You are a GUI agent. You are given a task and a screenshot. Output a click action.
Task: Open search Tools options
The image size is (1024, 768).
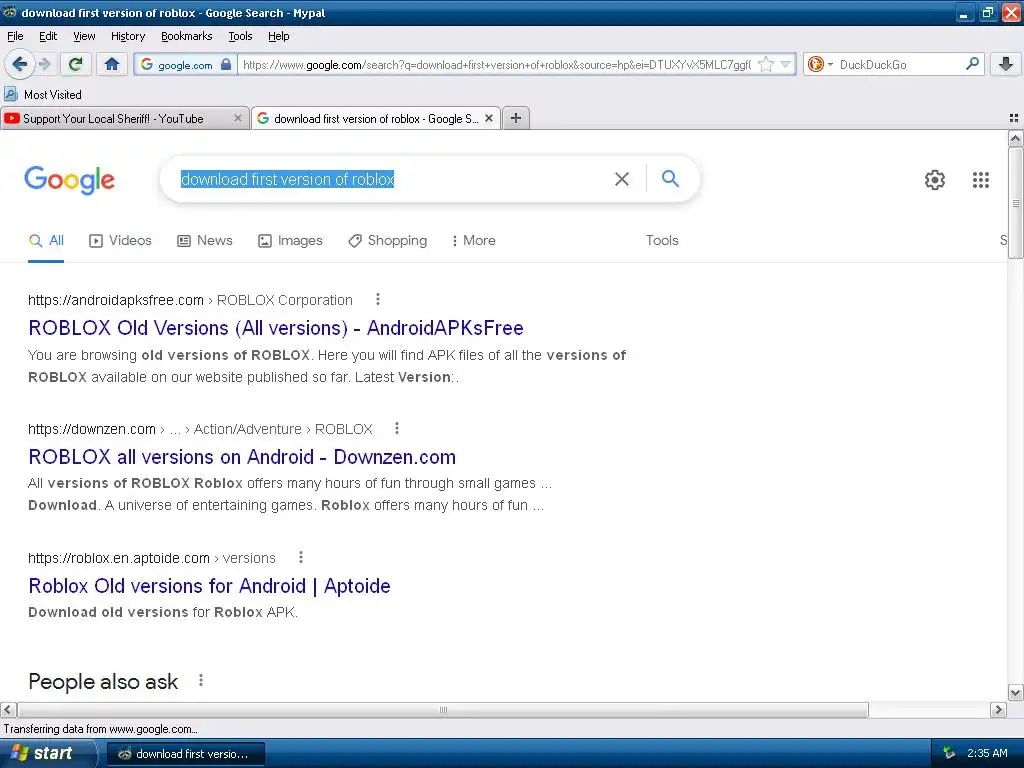pyautogui.click(x=662, y=240)
